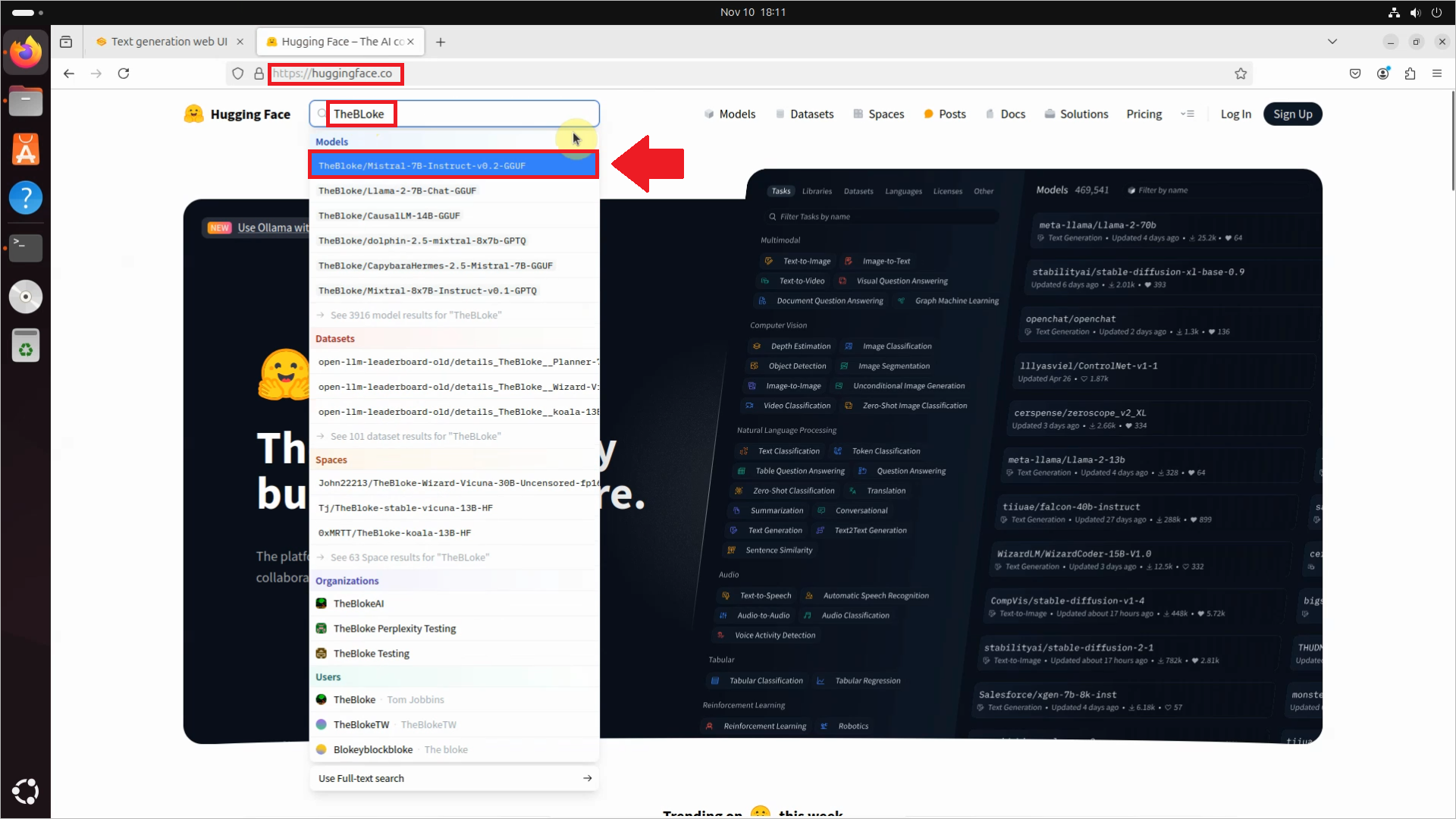Click the padlock site information icon

tap(259, 74)
